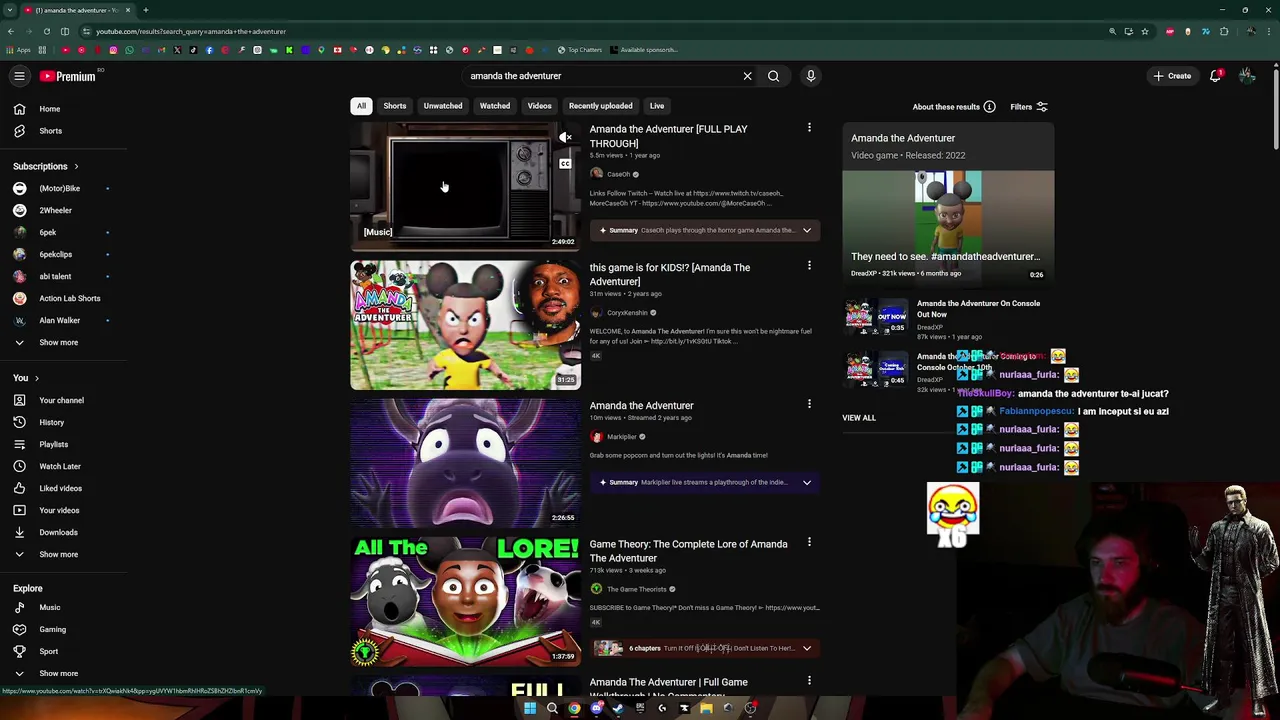Open the CoryxKenshin channel link
The height and width of the screenshot is (720, 1280).
[x=627, y=313]
